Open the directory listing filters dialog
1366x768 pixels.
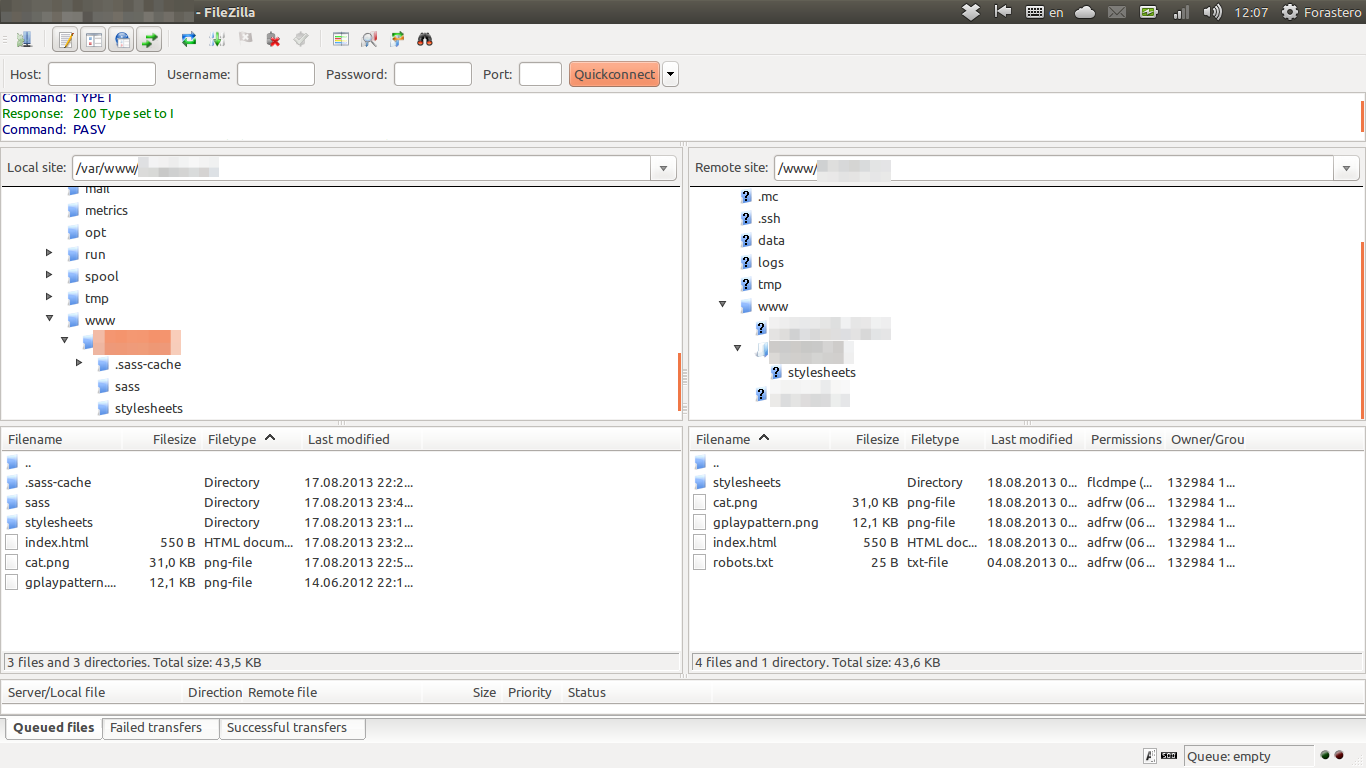tap(341, 40)
